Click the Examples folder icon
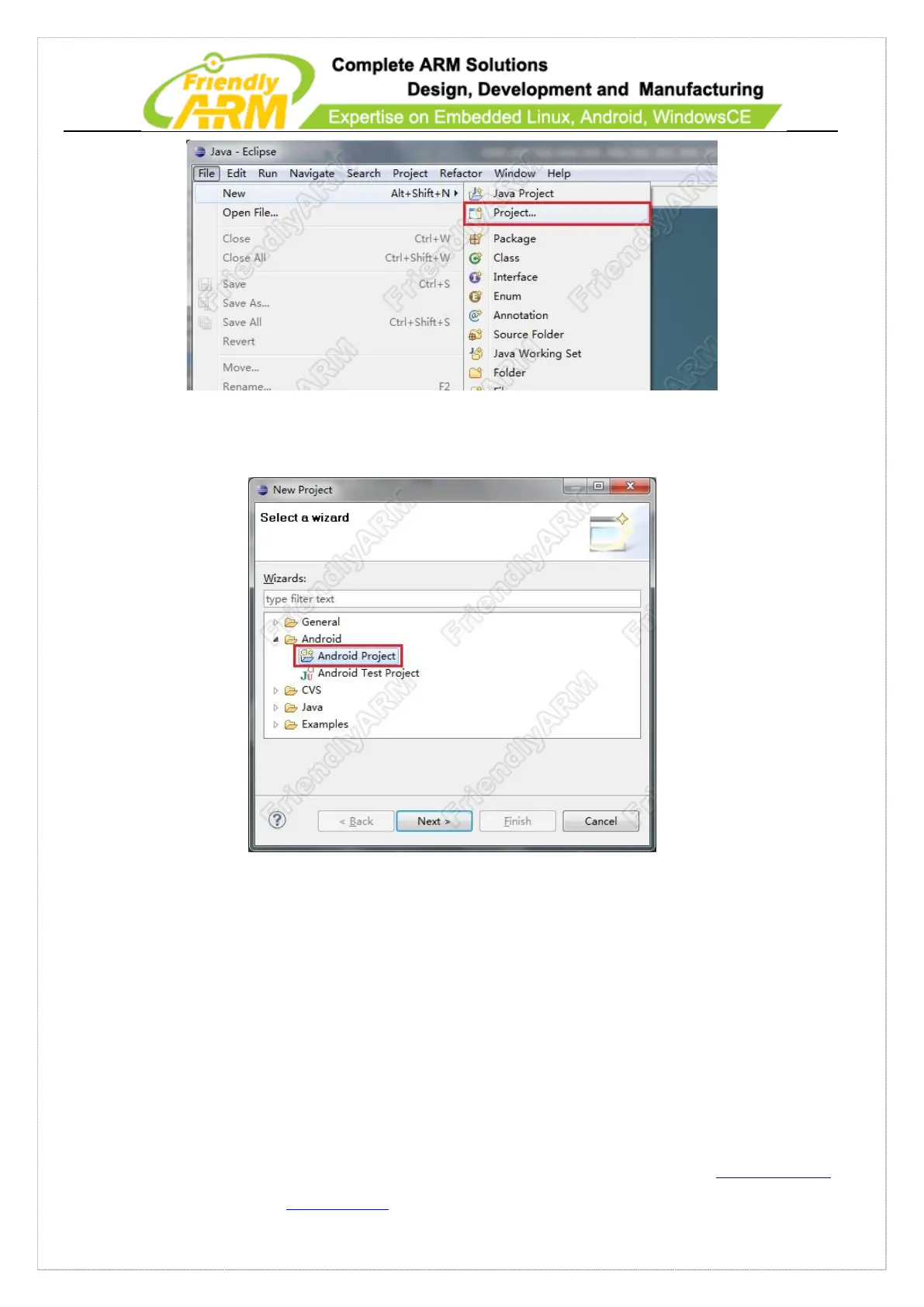Viewport: 924px width, 1307px height. (x=291, y=725)
